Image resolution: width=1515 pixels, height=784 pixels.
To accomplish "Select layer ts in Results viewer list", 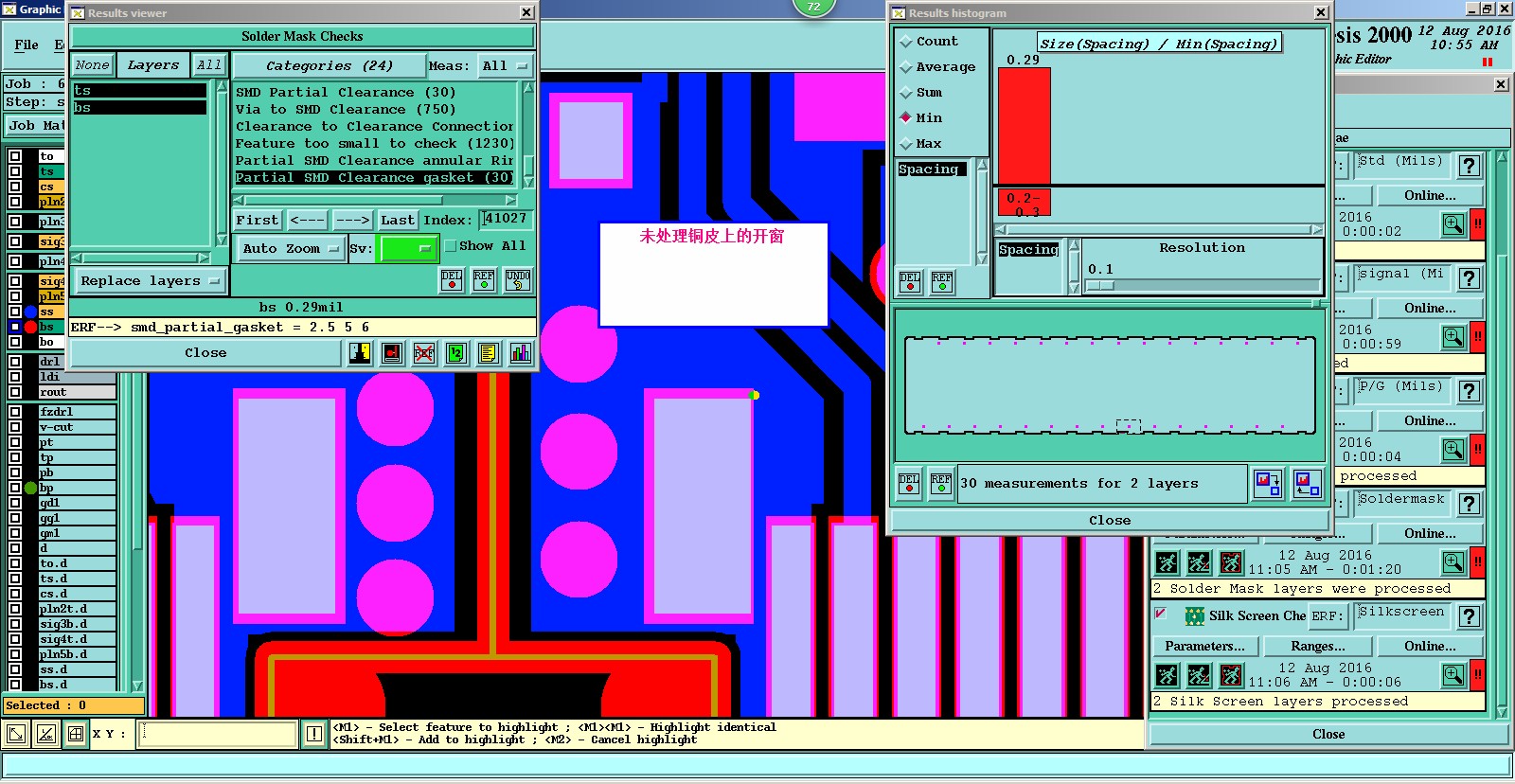I will 139,91.
